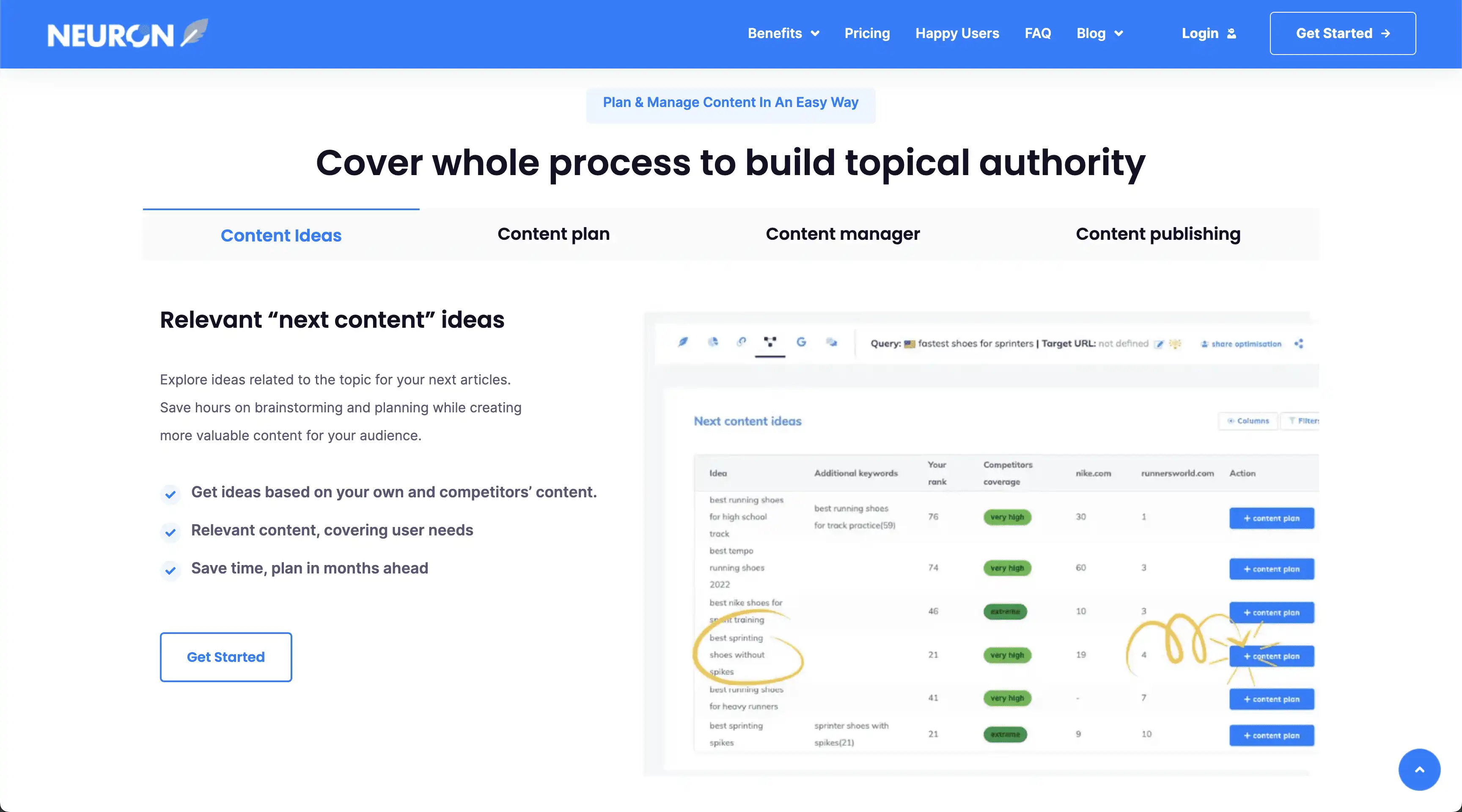Switch to the Content publishing tab
The height and width of the screenshot is (812, 1462).
[1158, 234]
